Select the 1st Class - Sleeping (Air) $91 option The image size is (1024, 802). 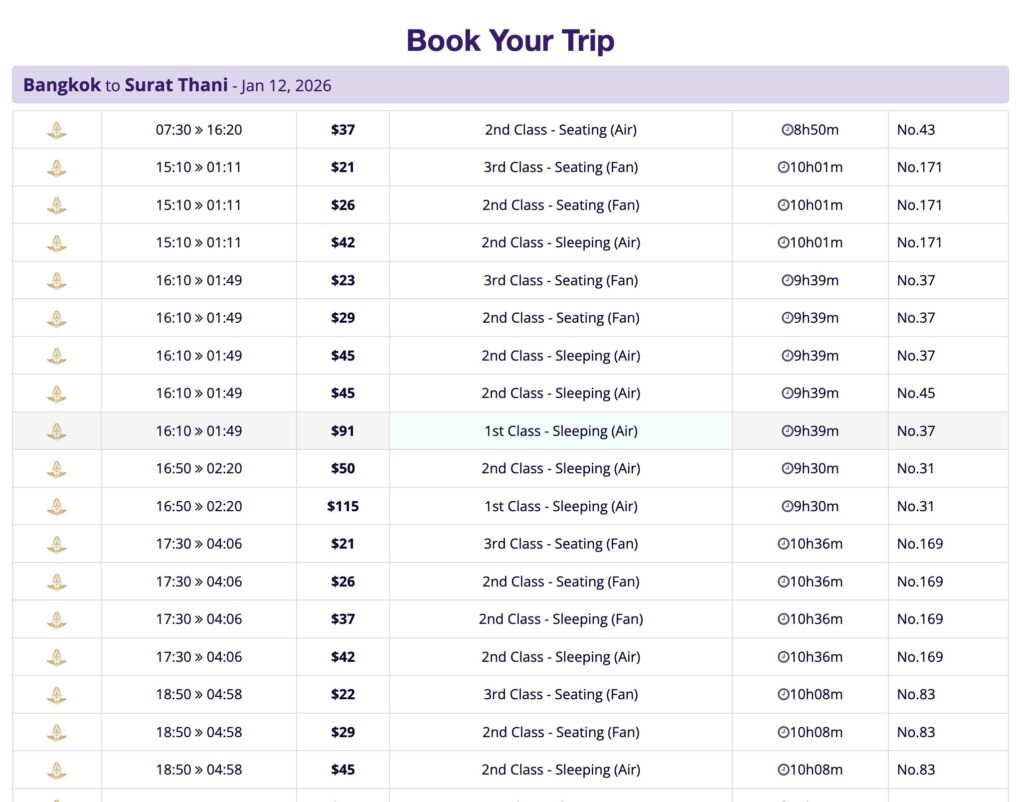(x=560, y=431)
